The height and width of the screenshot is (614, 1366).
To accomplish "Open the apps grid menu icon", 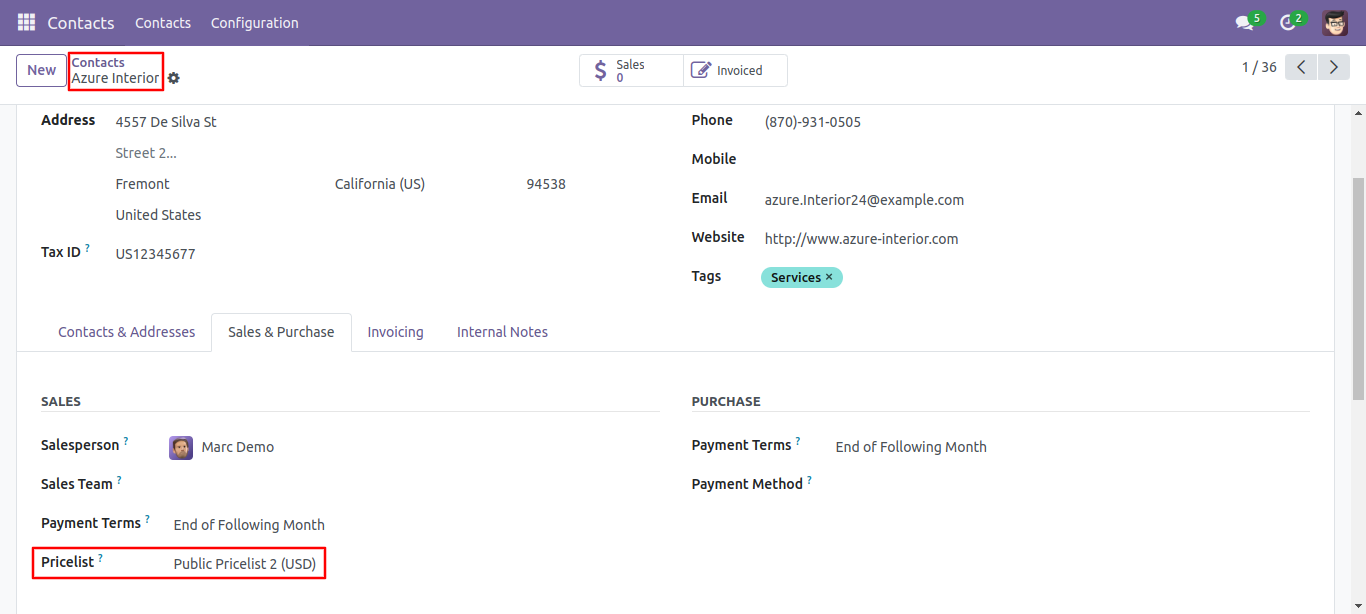I will coord(26,22).
